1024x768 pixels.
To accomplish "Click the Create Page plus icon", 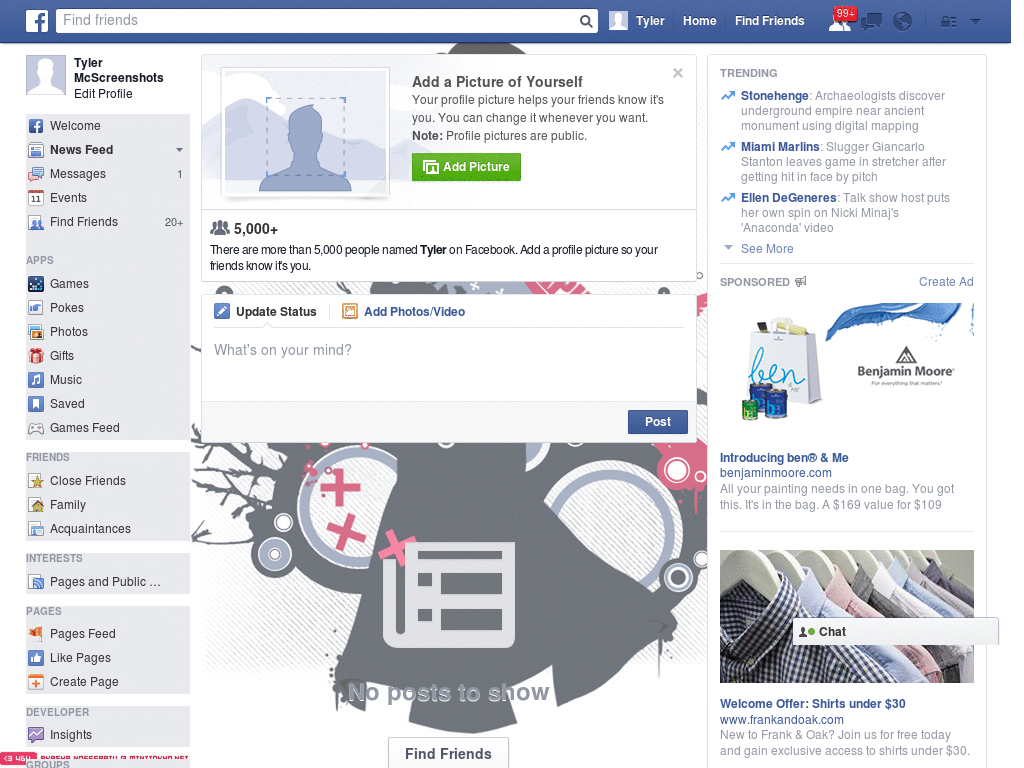I will [36, 682].
